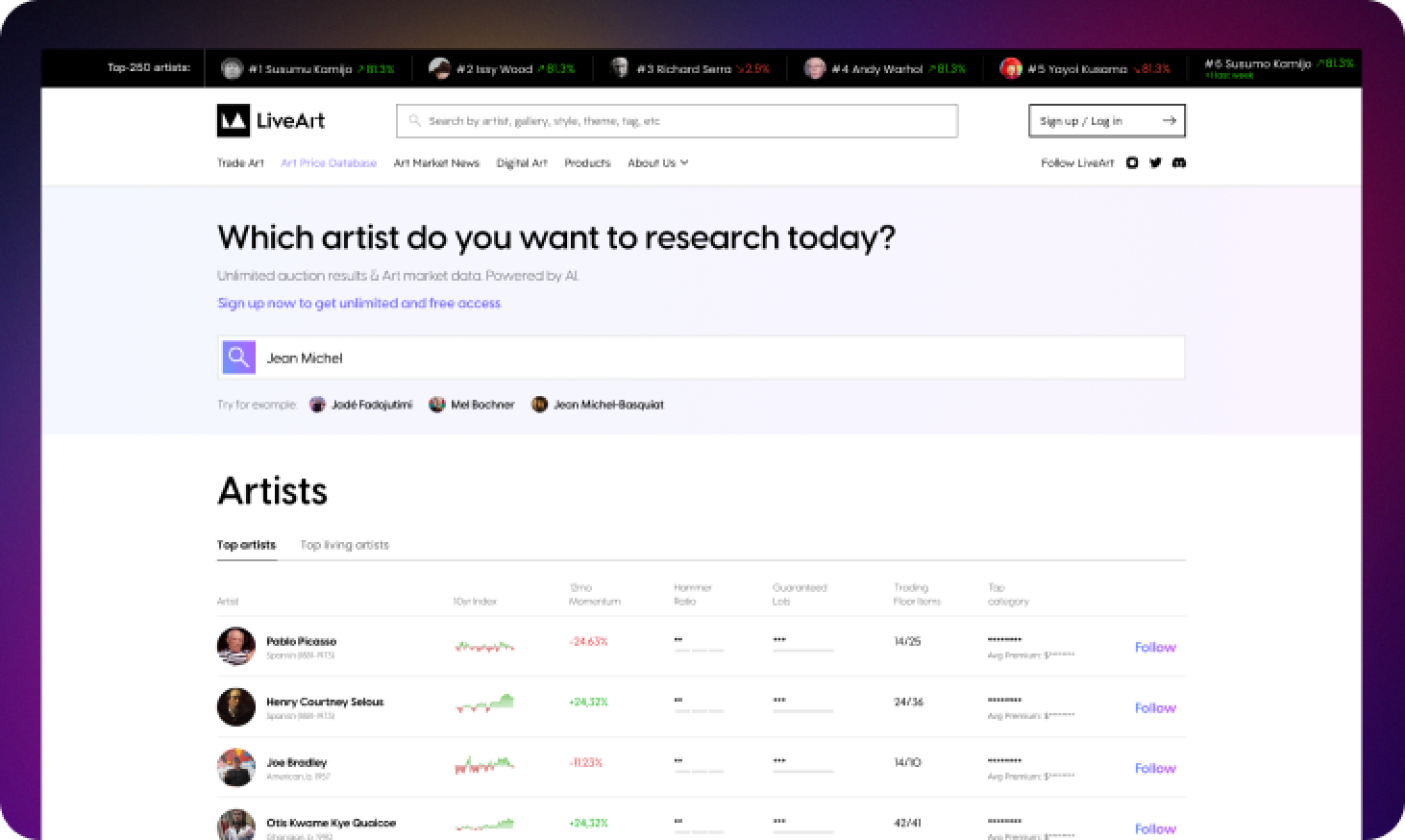Expand the About Us dropdown
This screenshot has height=840, width=1405.
(657, 163)
